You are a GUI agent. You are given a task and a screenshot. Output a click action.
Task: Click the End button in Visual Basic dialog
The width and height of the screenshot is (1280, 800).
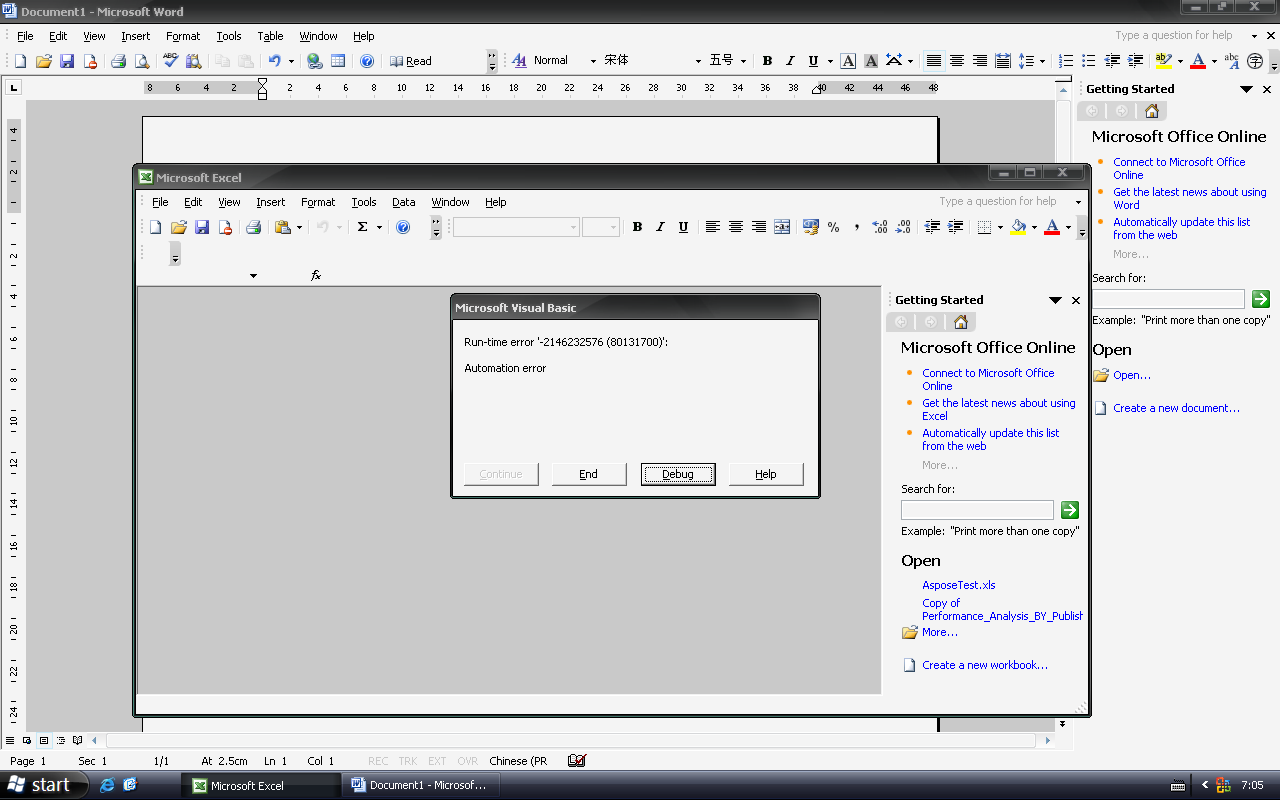pyautogui.click(x=589, y=474)
